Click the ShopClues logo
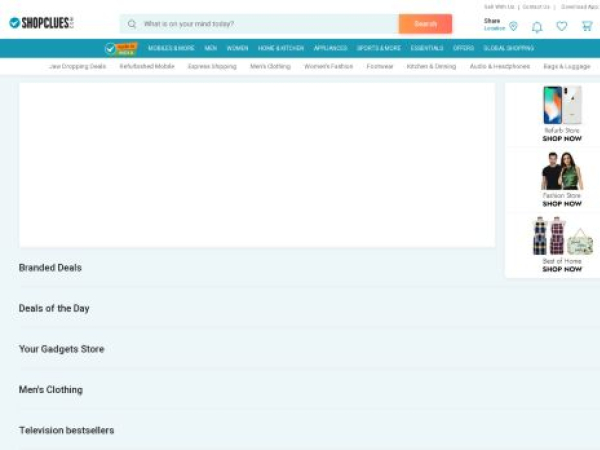 pyautogui.click(x=41, y=23)
